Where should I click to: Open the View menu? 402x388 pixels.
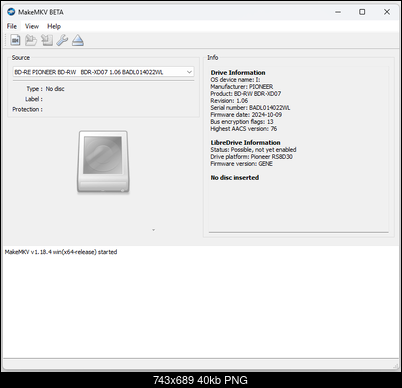click(x=32, y=26)
